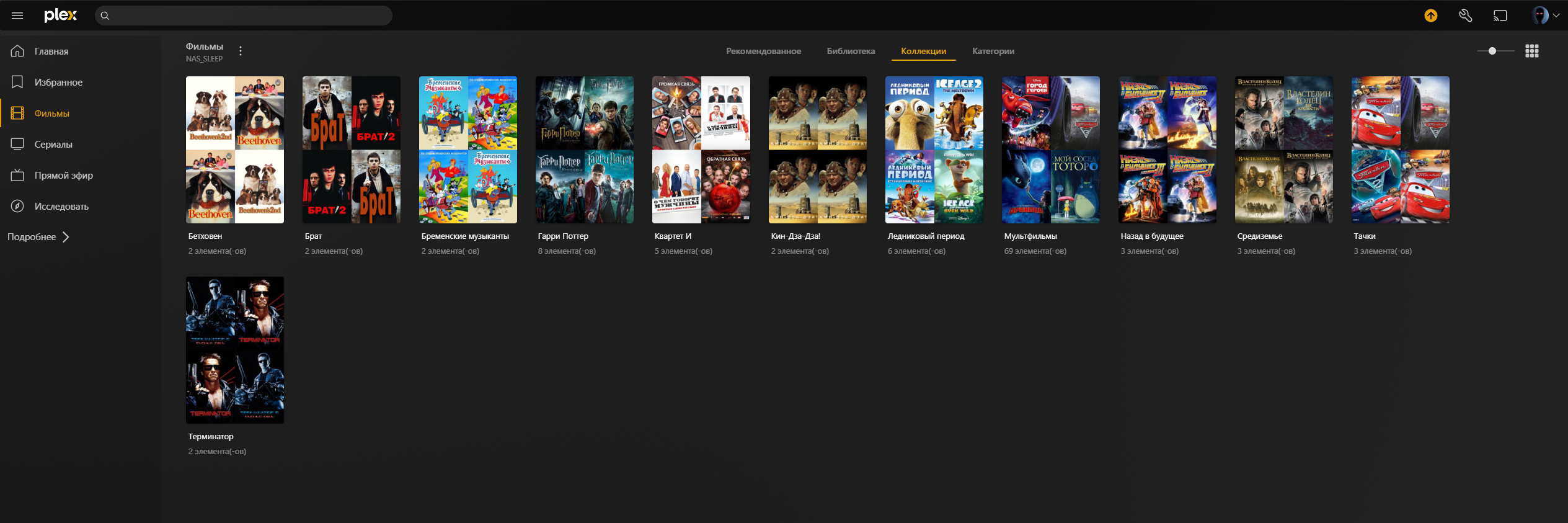
Task: Open the Ледниковый период collection poster
Action: point(934,150)
